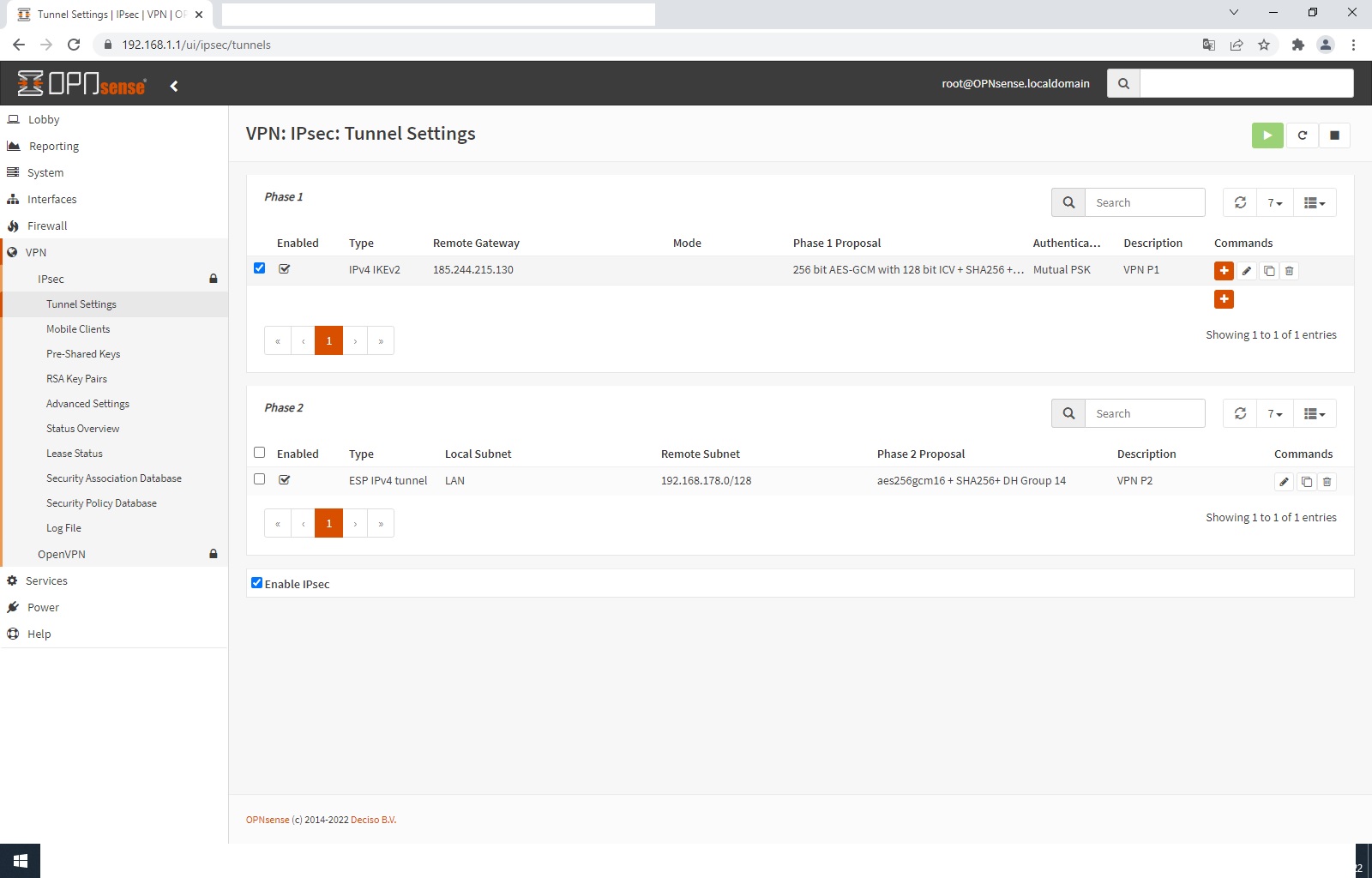Go to Phase 2 next page
Image resolution: width=1372 pixels, height=878 pixels.
pyautogui.click(x=355, y=523)
